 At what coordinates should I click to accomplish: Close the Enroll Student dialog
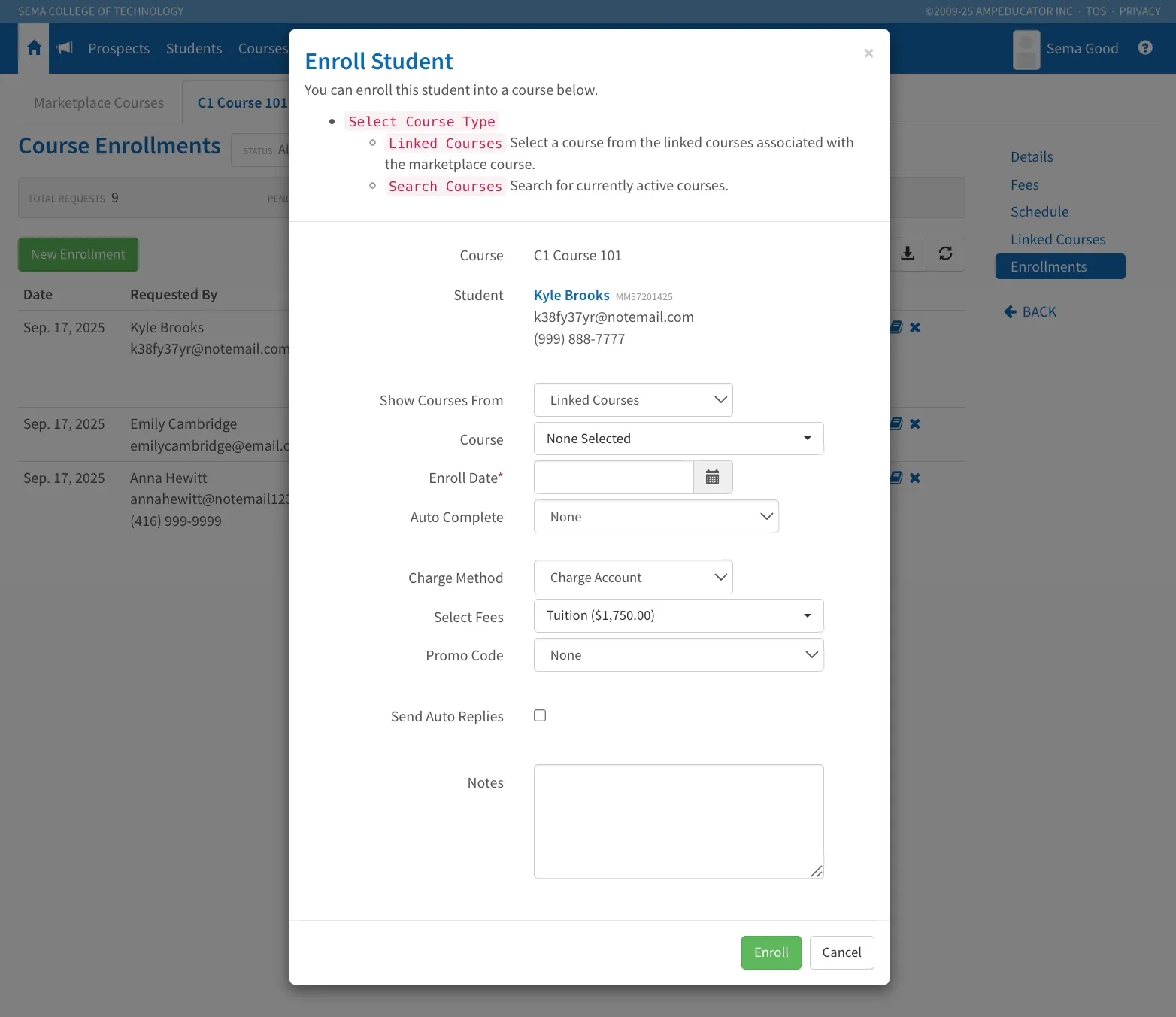(868, 53)
